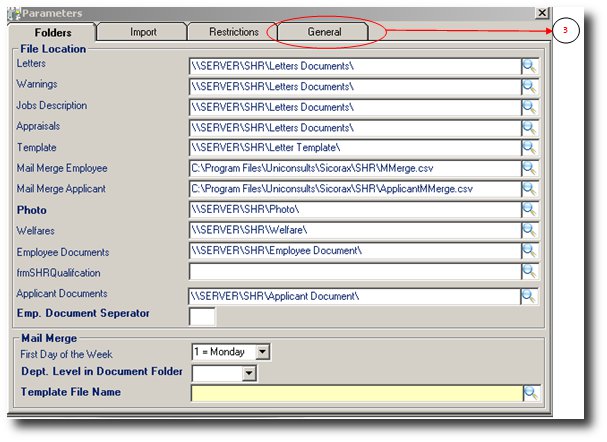Browse for Mail Merge Employee file
Screen dimensions: 607x442
[529, 170]
